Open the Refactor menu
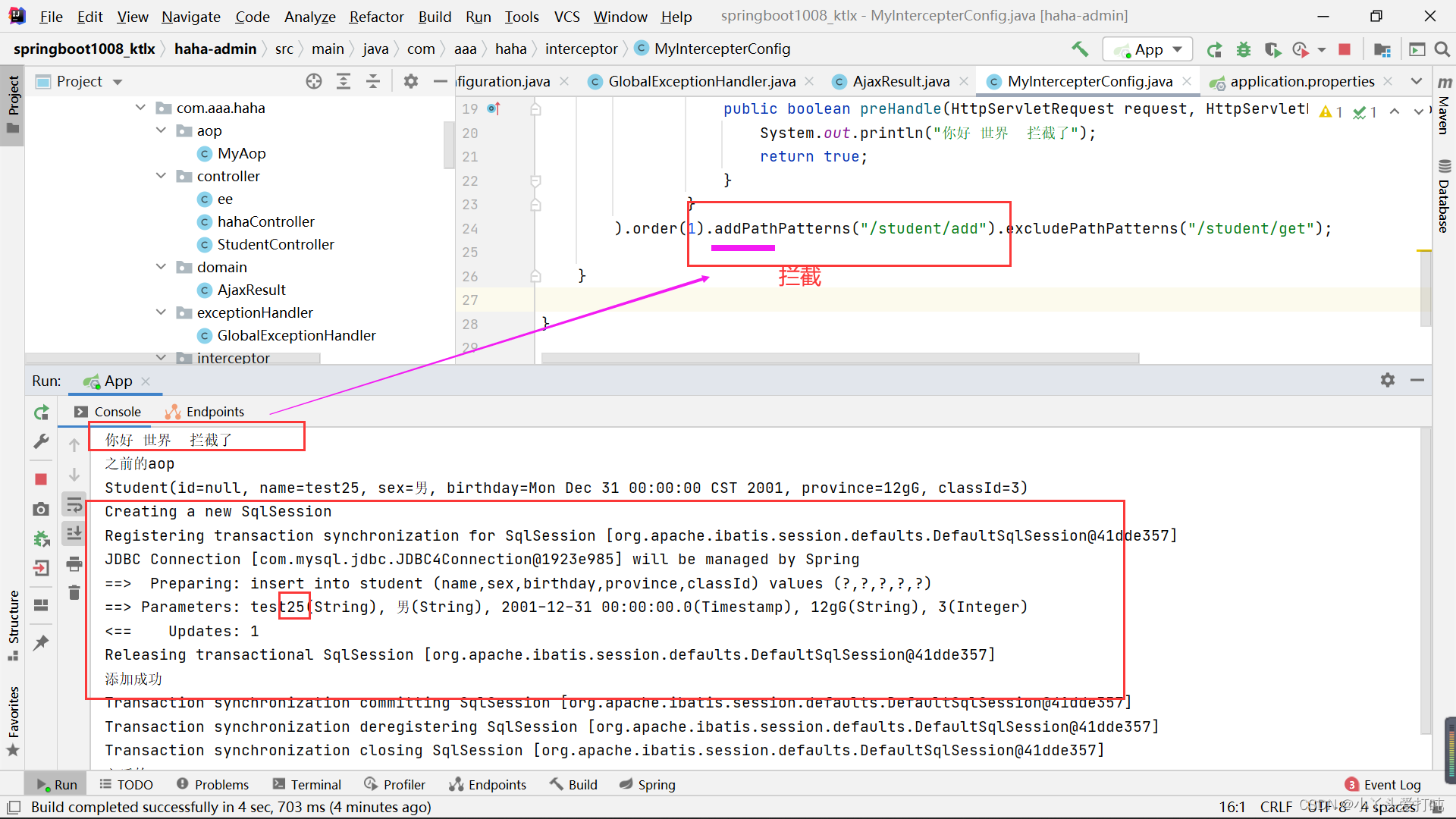1456x819 pixels. click(x=376, y=17)
